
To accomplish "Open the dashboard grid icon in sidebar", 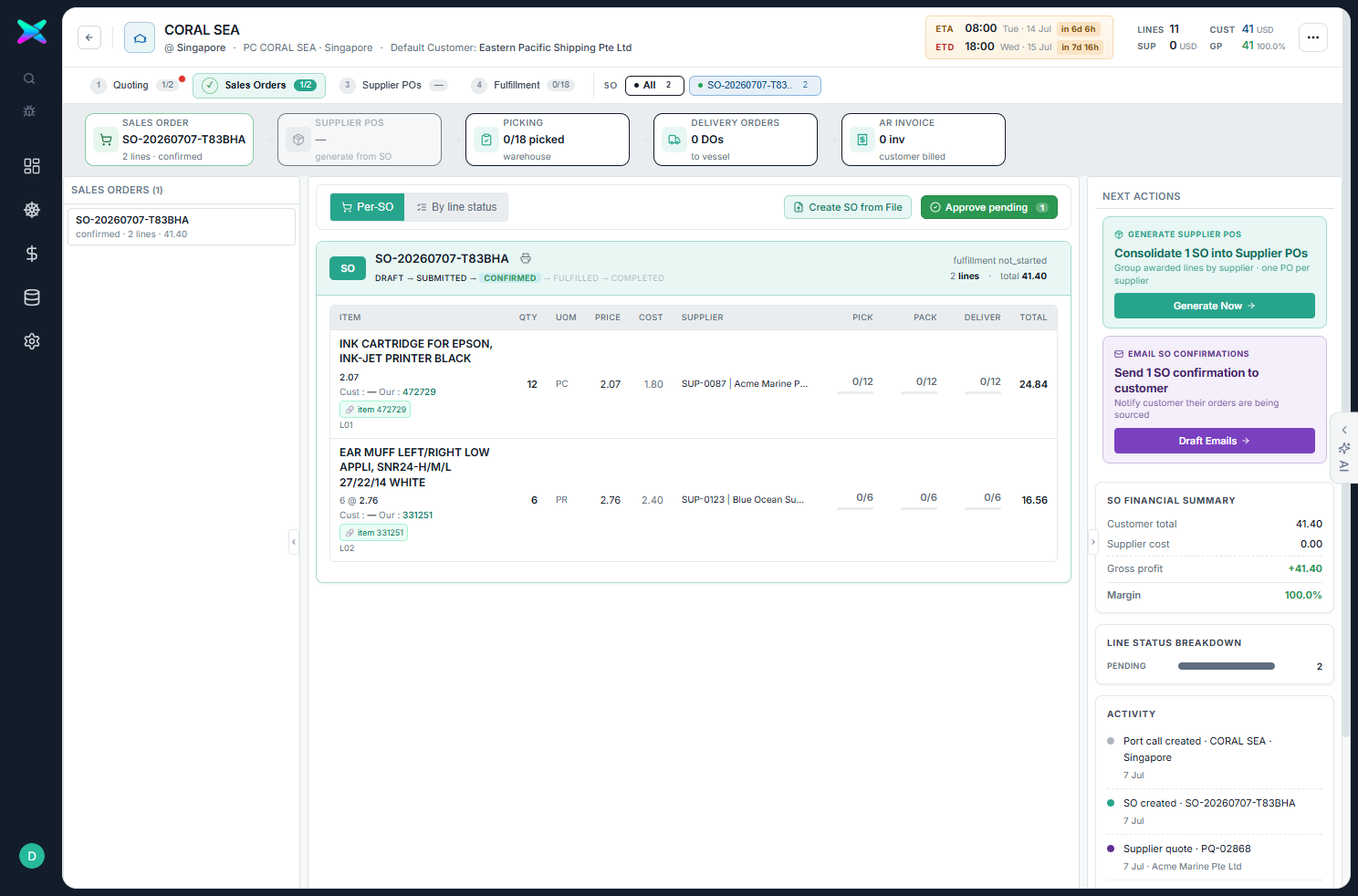I will click(32, 166).
